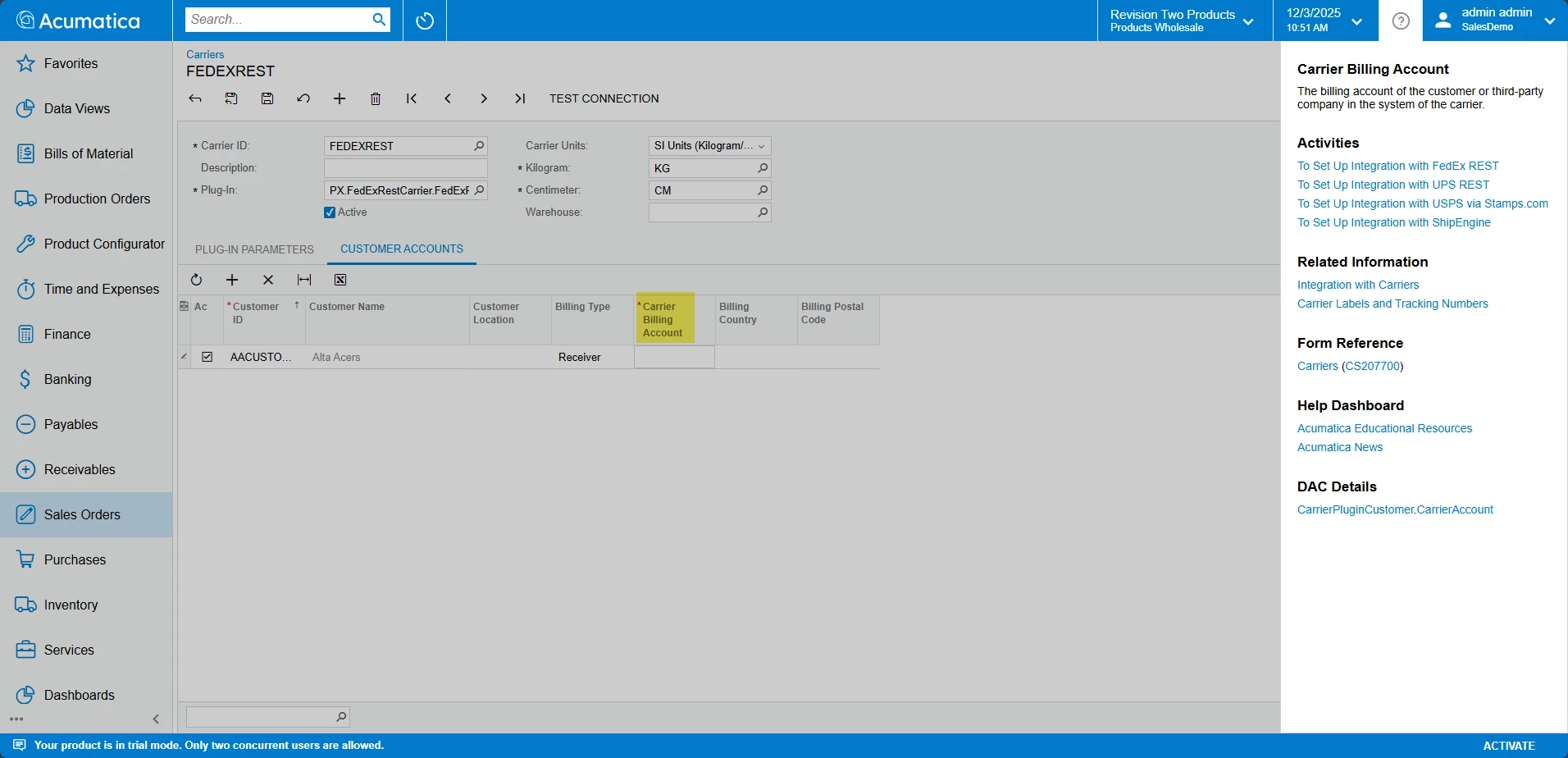Screen dimensions: 1568x758
Task: Click the Acumatica logo
Action: (79, 21)
